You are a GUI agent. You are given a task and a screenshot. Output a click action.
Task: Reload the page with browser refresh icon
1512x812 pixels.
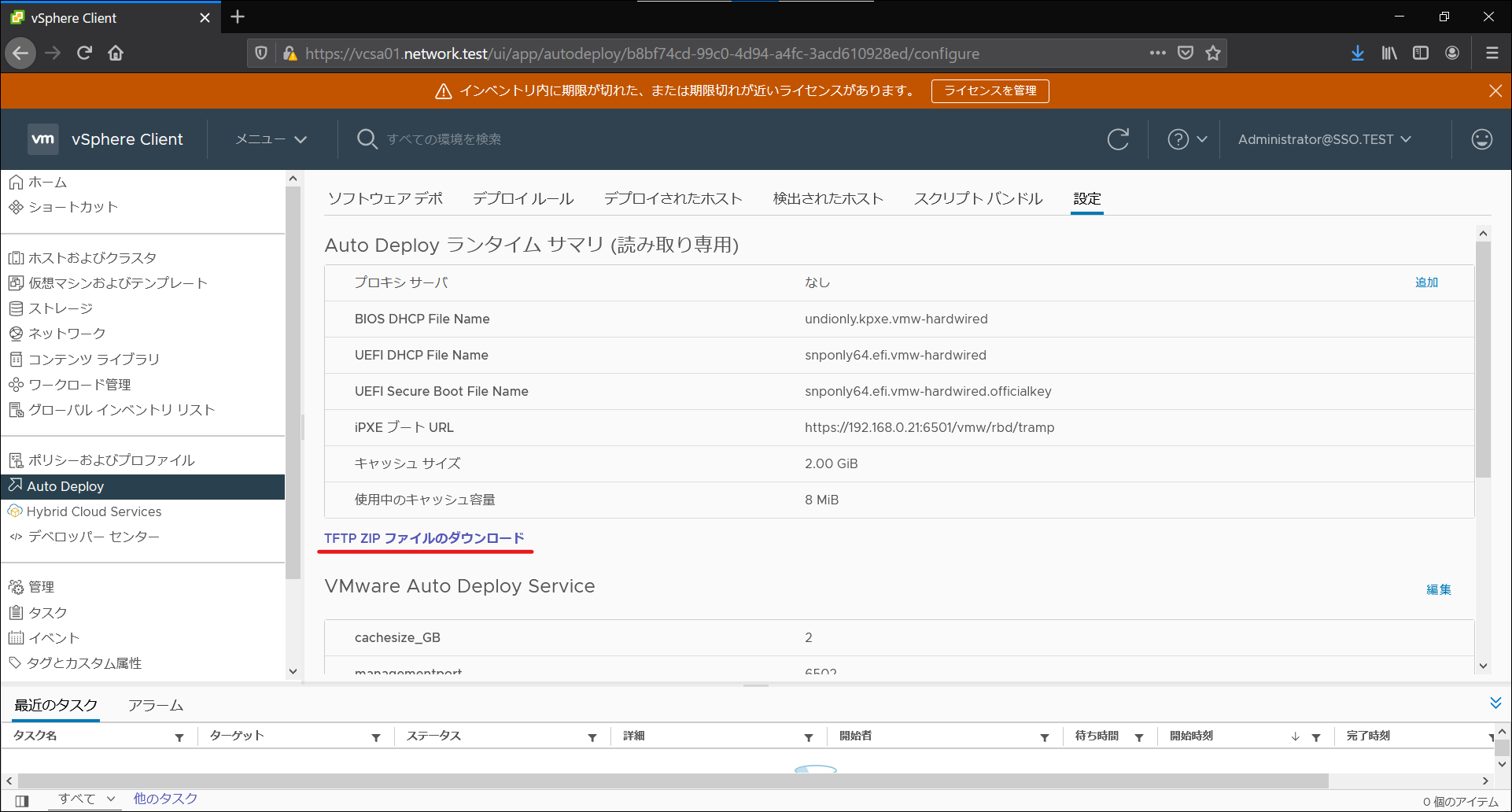coord(84,54)
